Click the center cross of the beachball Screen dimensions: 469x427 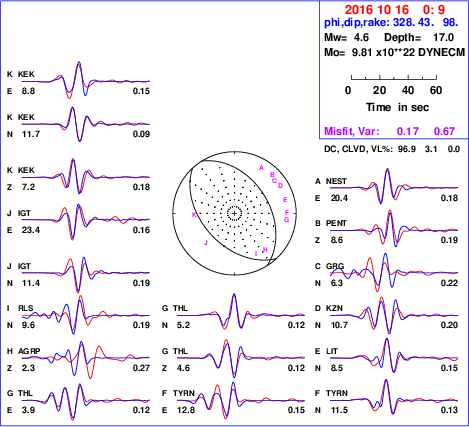(234, 213)
